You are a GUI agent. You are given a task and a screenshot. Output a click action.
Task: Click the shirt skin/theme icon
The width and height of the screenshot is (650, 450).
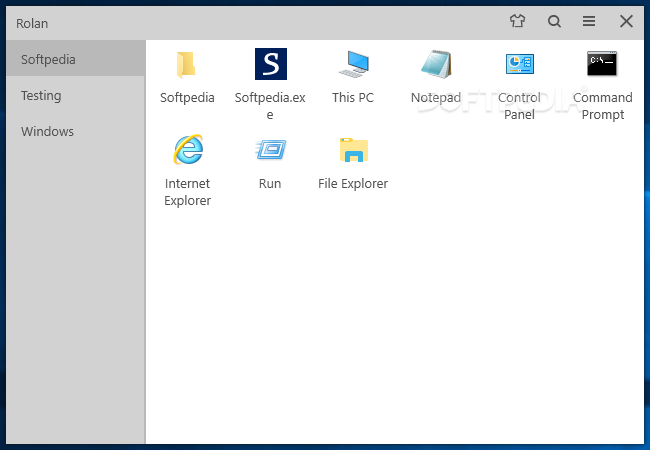pos(517,21)
